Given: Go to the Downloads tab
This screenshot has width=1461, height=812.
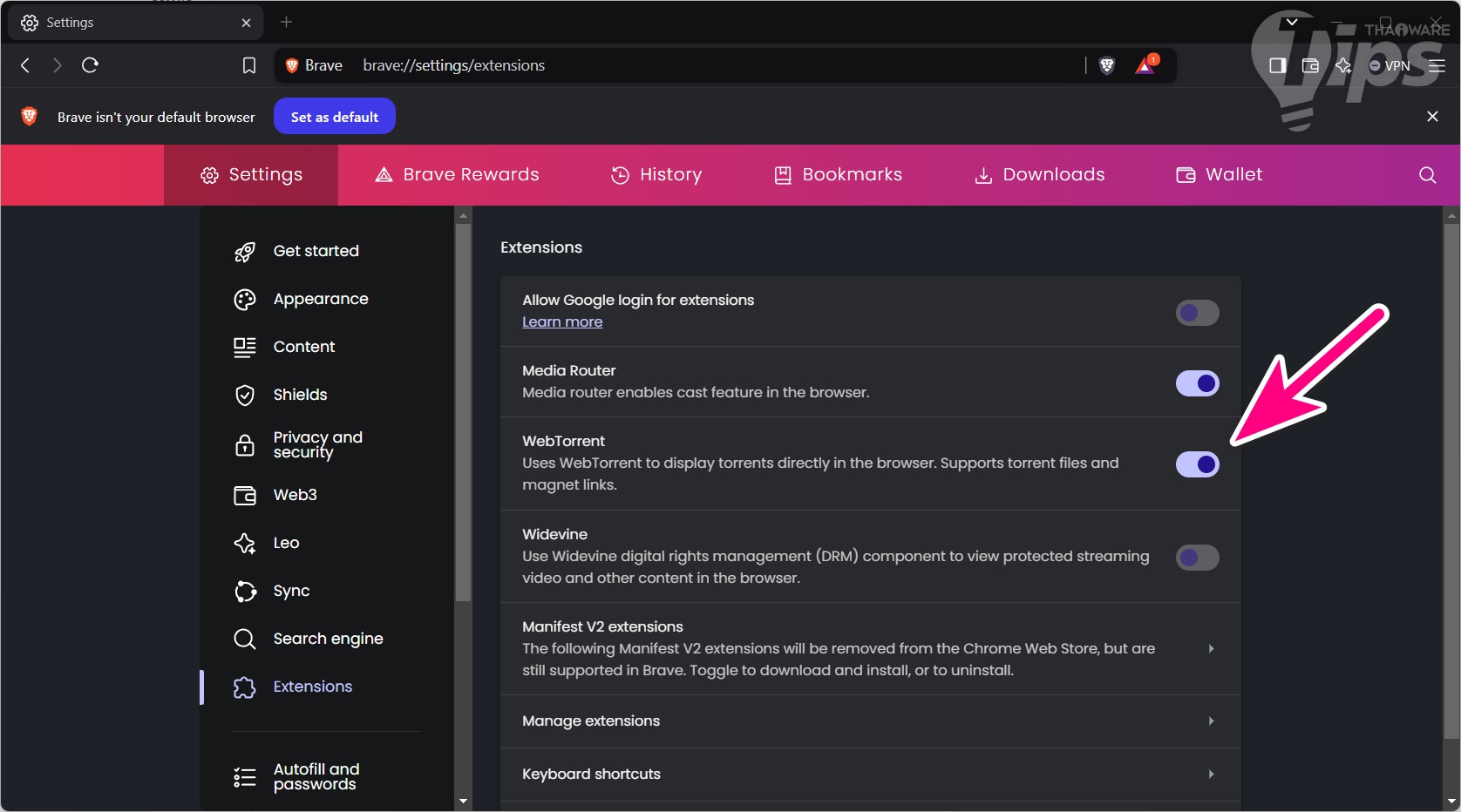Looking at the screenshot, I should coord(1039,175).
